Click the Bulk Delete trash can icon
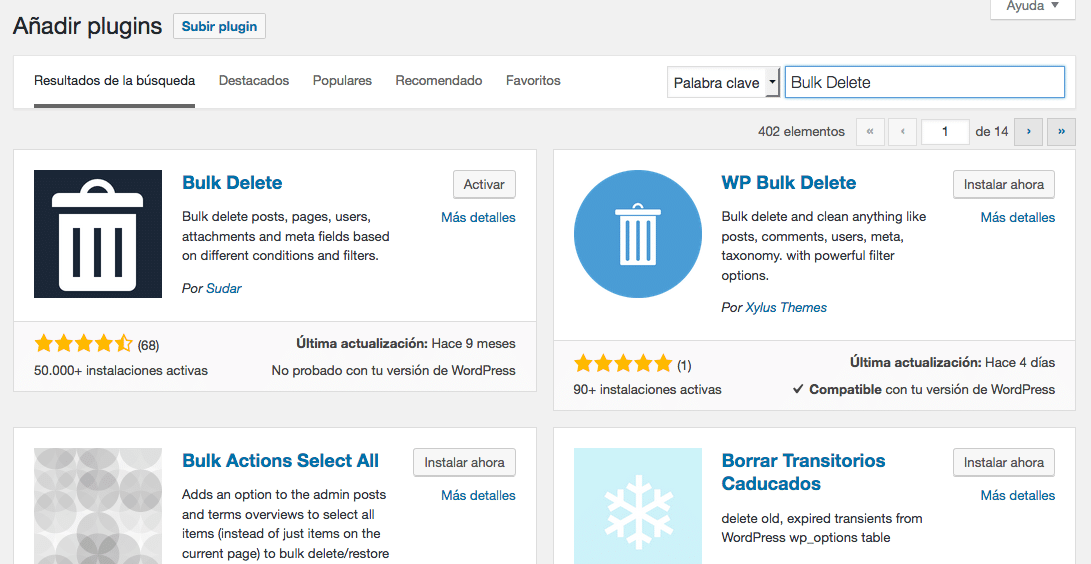 [x=97, y=234]
